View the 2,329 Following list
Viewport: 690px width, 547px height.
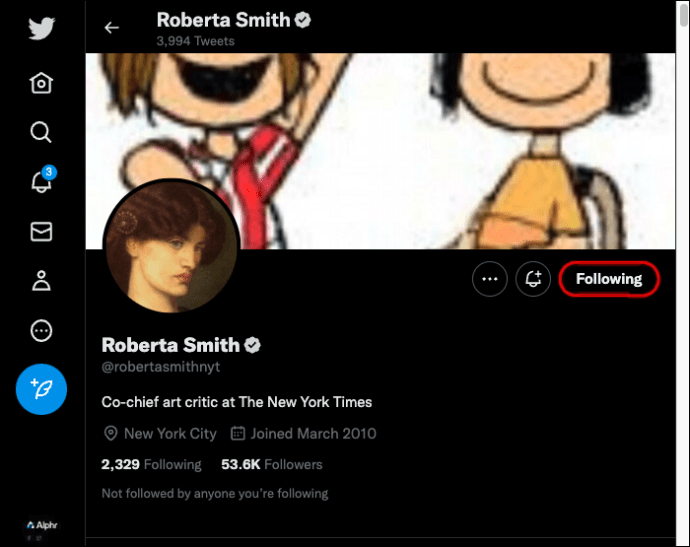point(151,464)
